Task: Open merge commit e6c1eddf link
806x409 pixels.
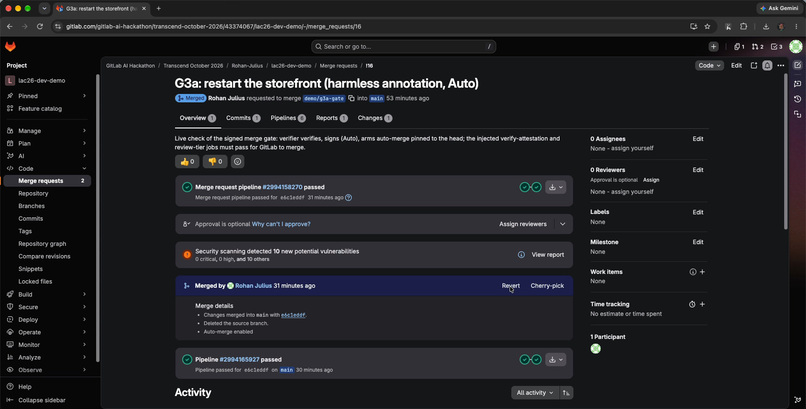Action: coord(294,315)
